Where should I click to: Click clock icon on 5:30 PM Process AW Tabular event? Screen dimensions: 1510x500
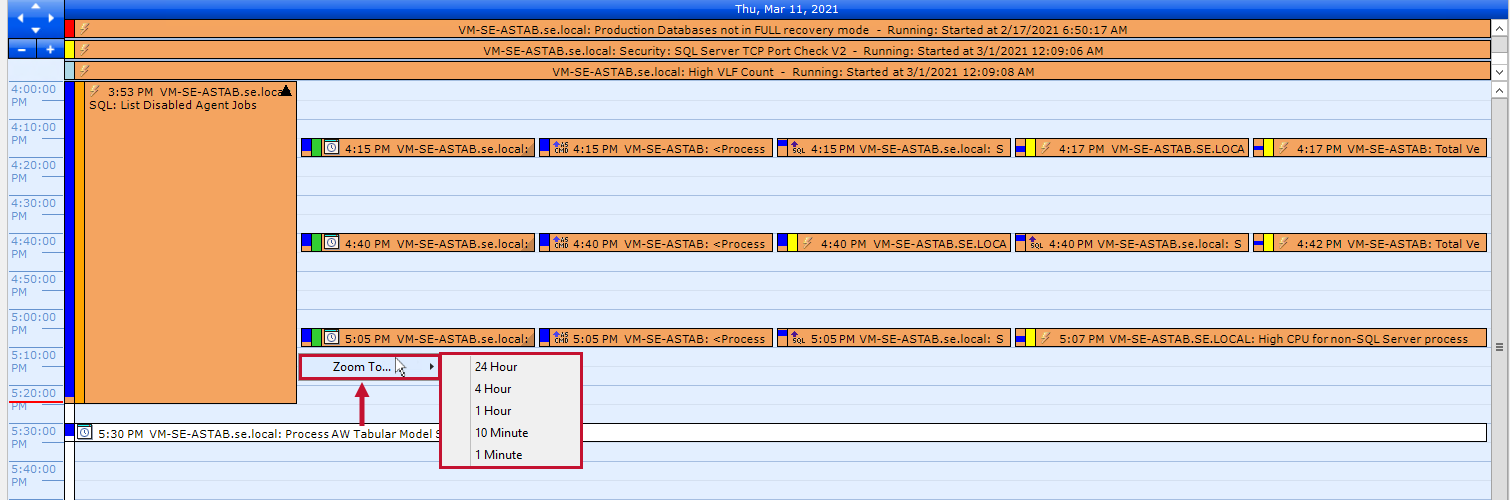pyautogui.click(x=85, y=433)
